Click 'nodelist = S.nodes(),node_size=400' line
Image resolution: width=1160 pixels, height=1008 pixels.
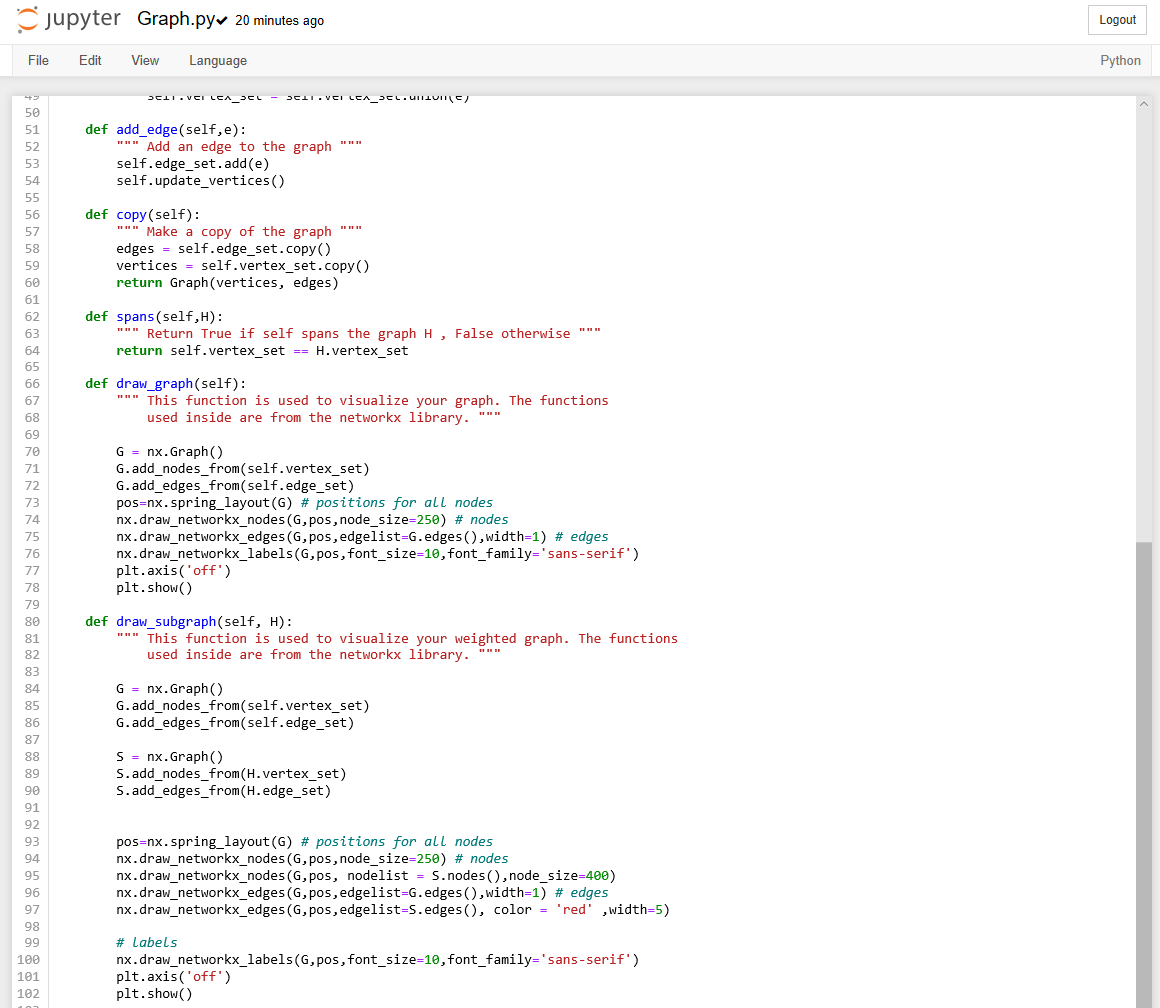366,876
